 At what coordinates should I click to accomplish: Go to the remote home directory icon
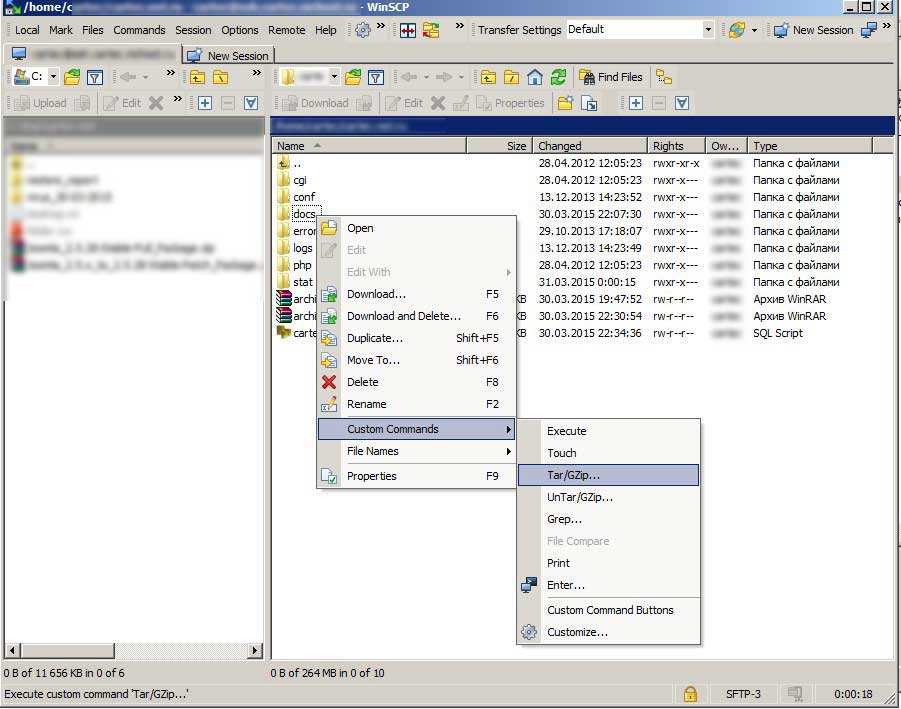pos(535,77)
